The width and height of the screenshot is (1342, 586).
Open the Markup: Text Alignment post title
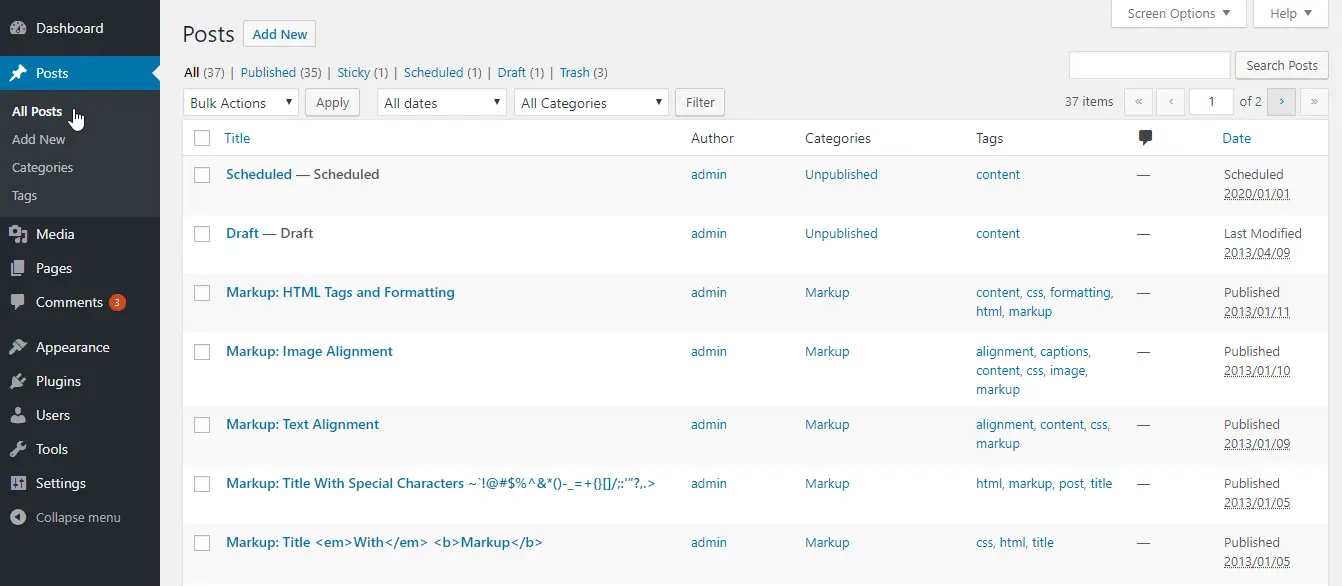click(x=302, y=424)
